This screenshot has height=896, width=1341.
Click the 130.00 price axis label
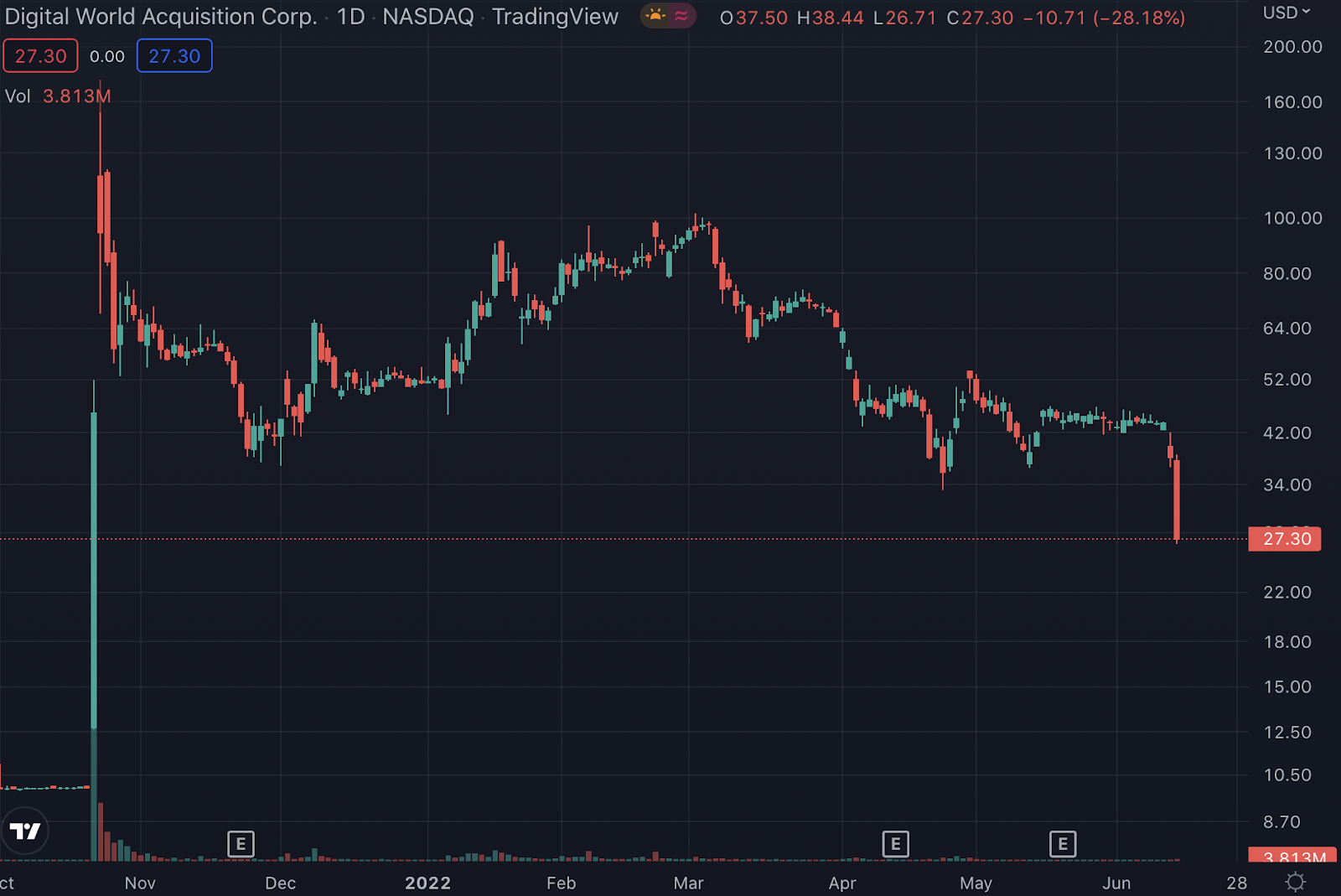[x=1292, y=153]
